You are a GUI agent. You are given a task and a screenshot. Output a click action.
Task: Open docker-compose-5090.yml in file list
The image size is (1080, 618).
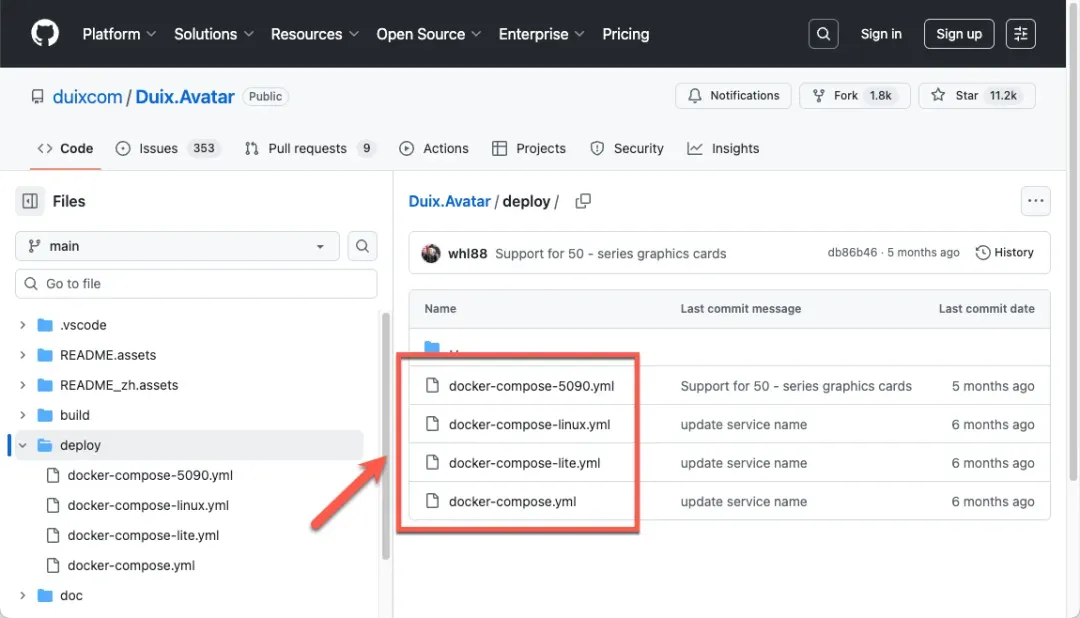pyautogui.click(x=531, y=386)
